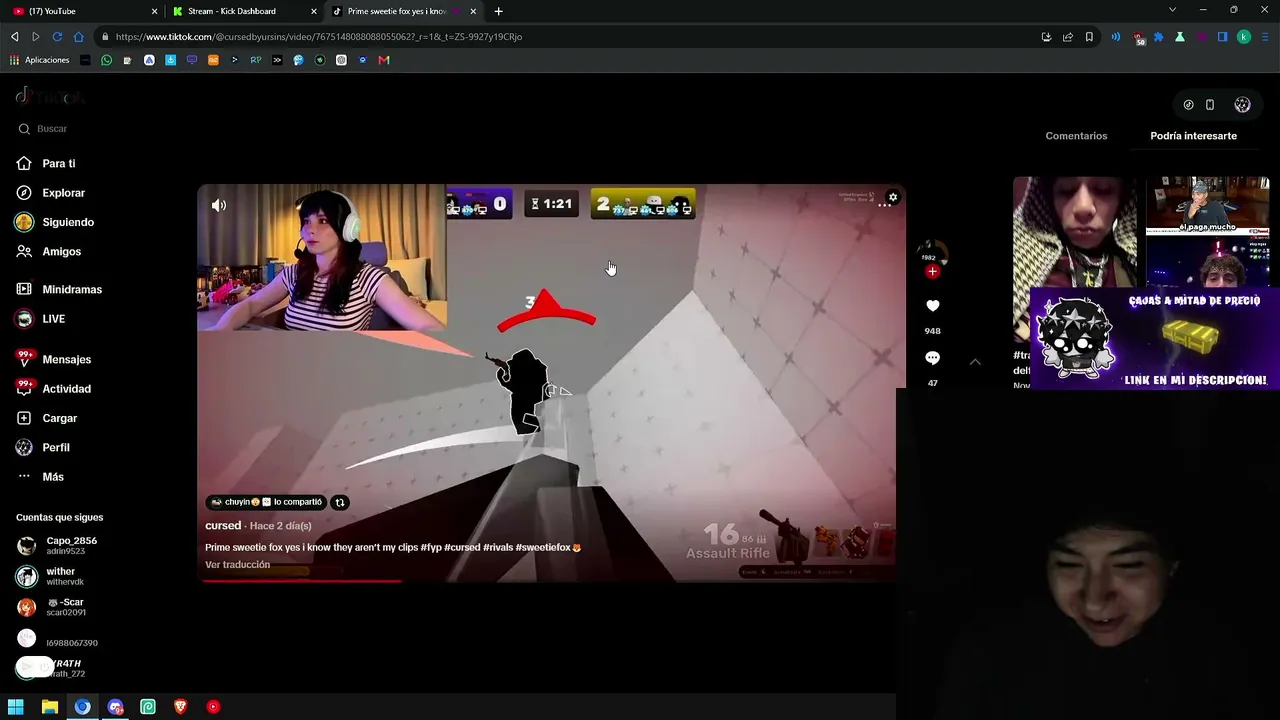Open the repost icon beside chuyin
Screen dimensions: 1280x720
click(x=340, y=502)
